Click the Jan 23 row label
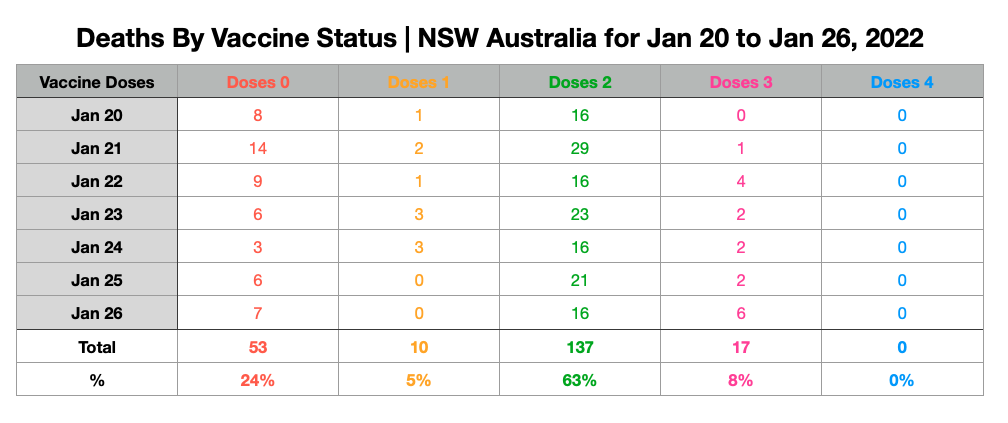 pyautogui.click(x=97, y=214)
